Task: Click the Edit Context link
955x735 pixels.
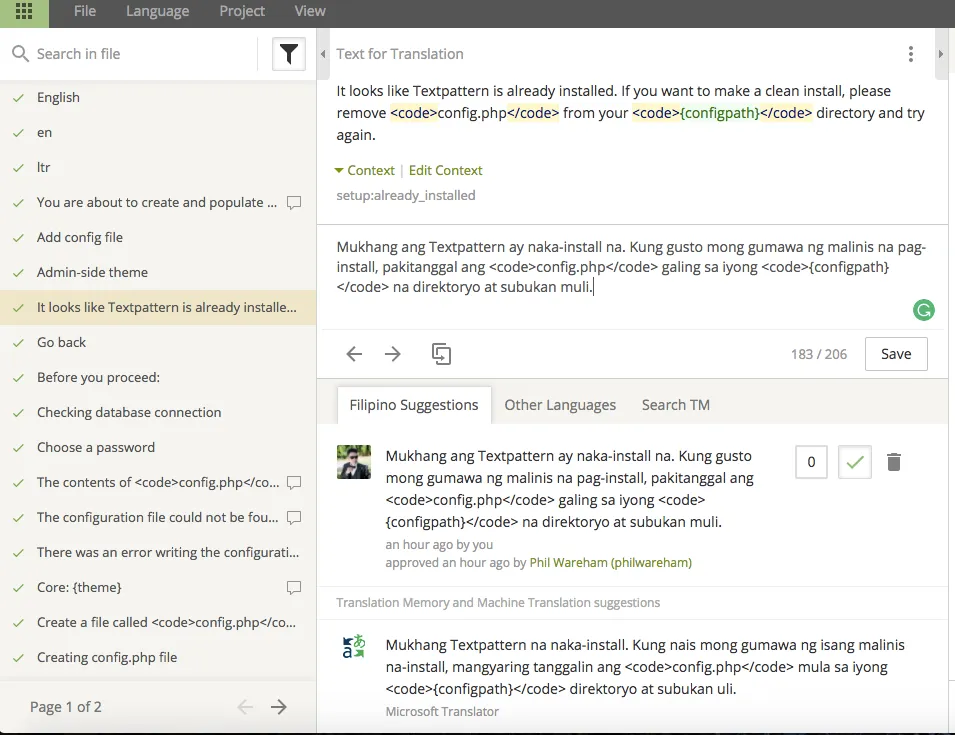Action: click(x=445, y=171)
